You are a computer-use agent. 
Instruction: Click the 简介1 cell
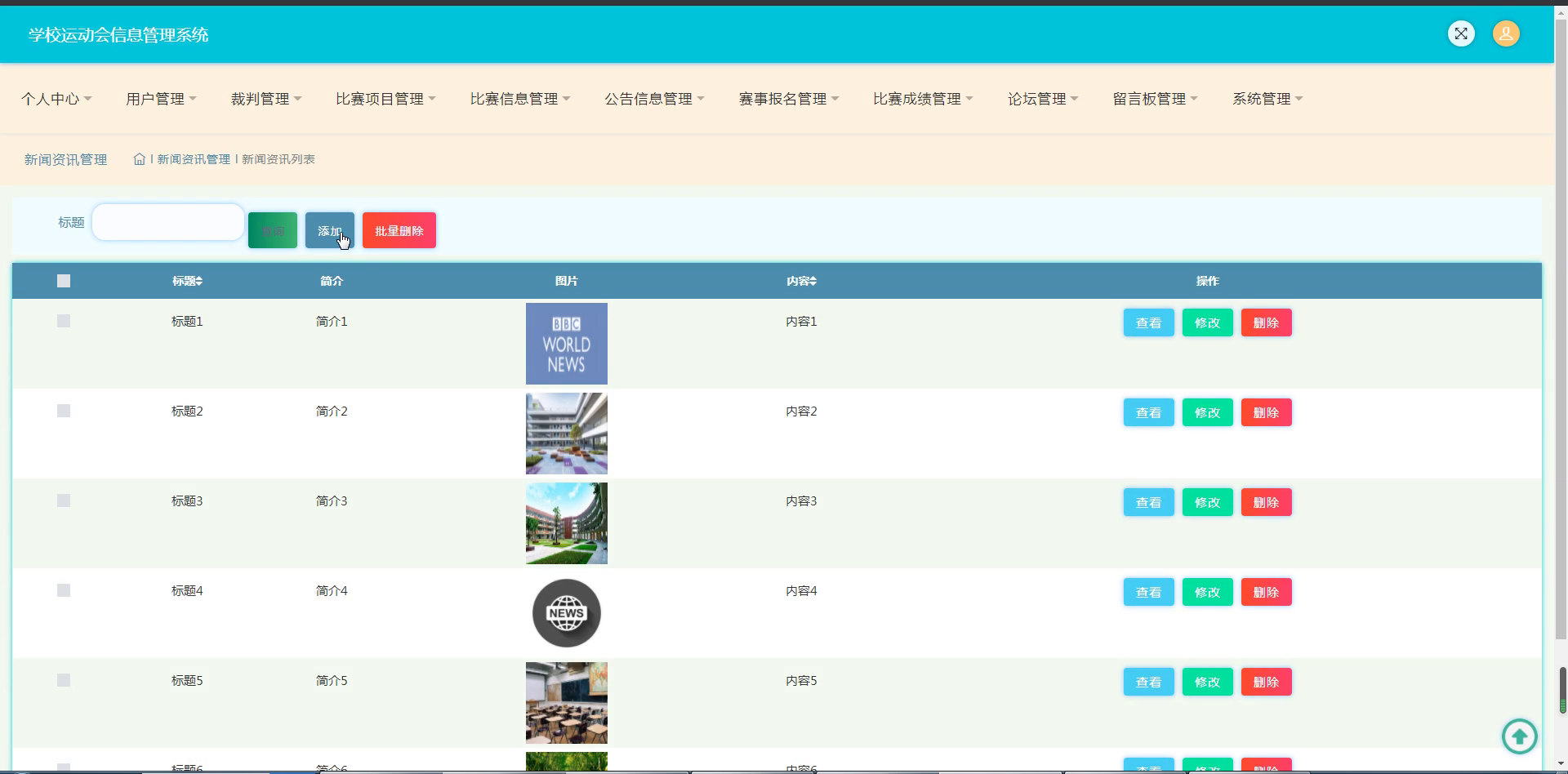point(332,322)
